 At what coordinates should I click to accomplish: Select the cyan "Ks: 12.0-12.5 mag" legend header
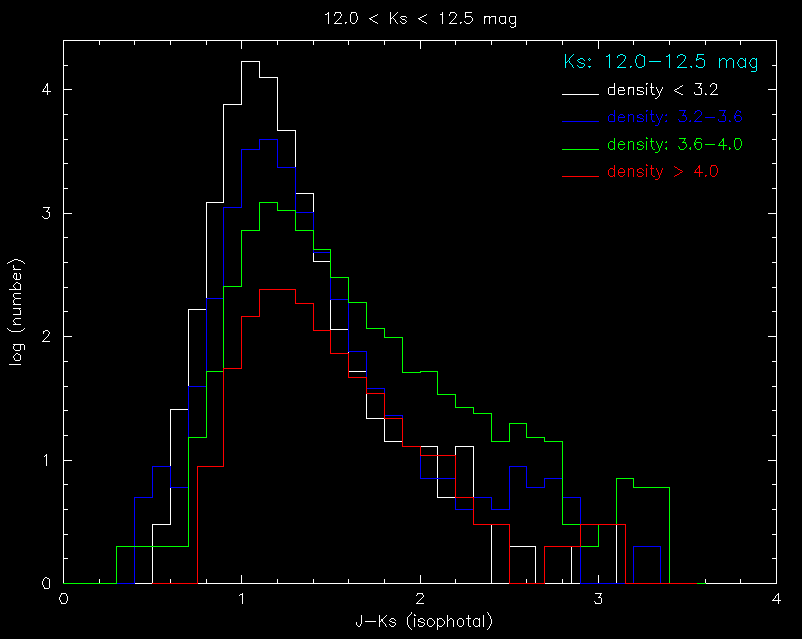point(661,62)
